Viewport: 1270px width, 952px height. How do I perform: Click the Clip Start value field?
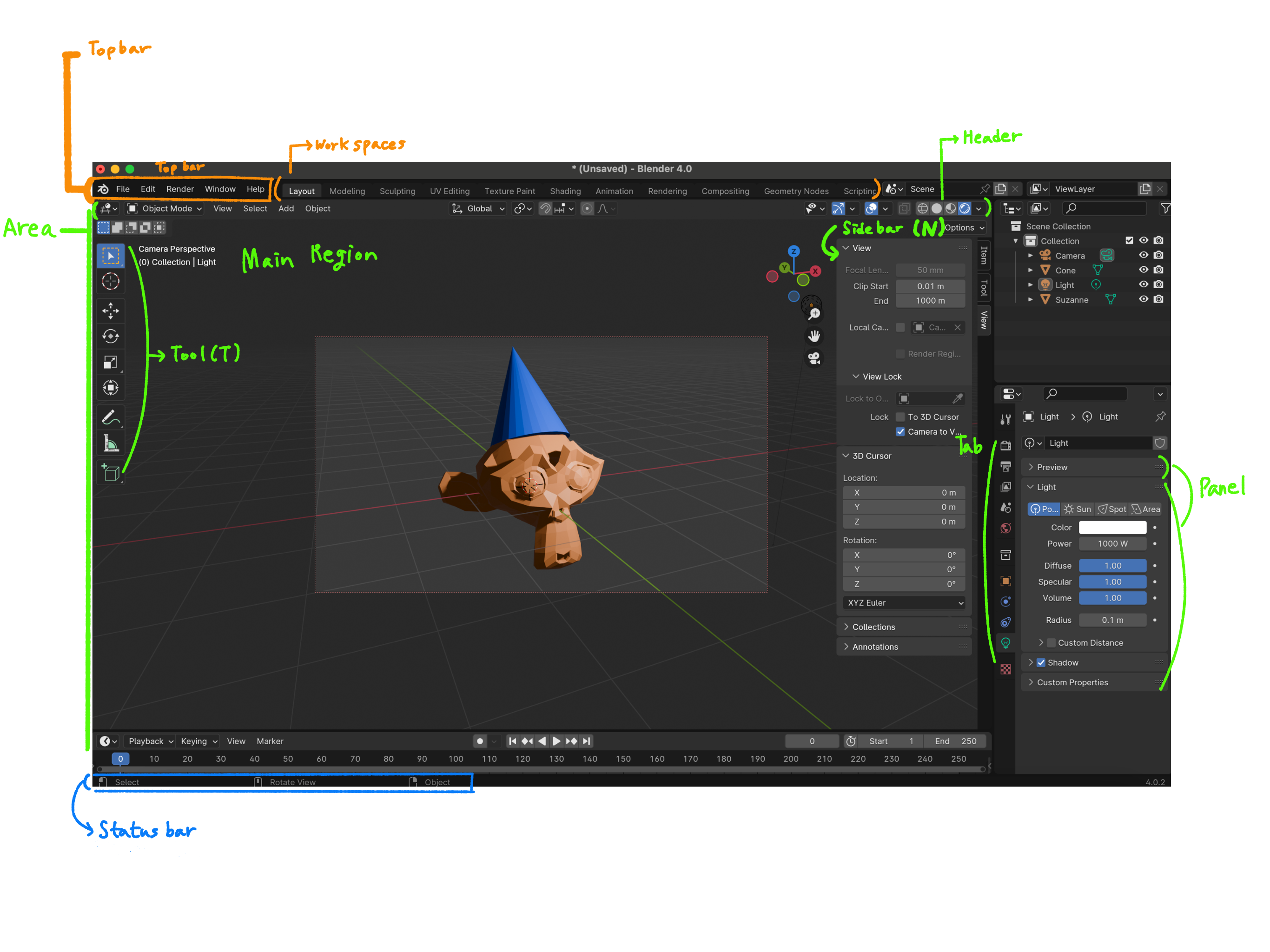tap(930, 286)
